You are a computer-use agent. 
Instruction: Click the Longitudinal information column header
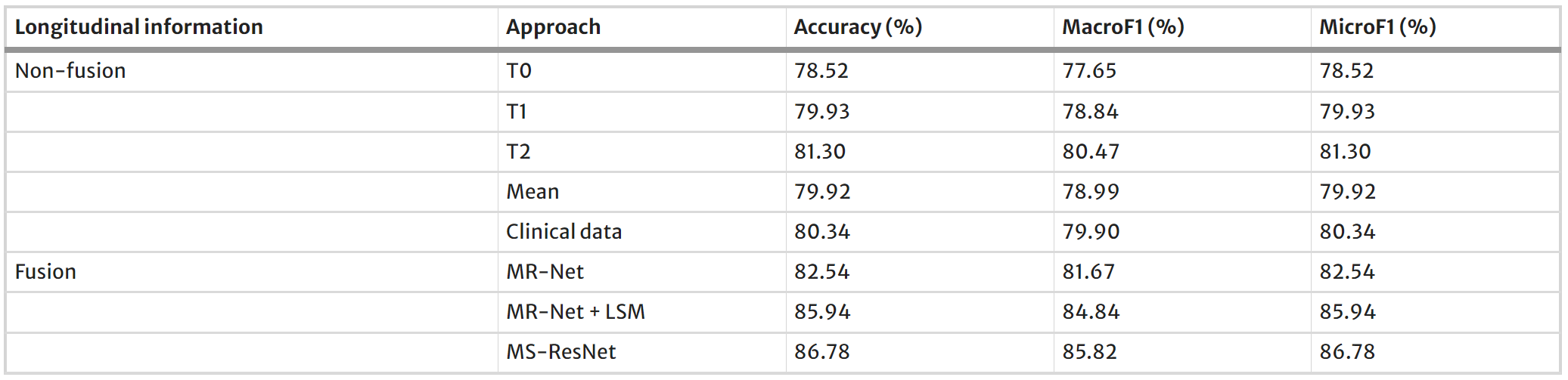139,27
